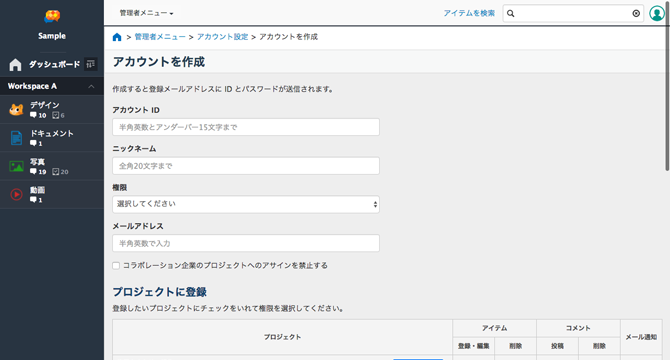670x360 pixels.
Task: Collapse the Workspace A section chevron
Action: point(91,86)
